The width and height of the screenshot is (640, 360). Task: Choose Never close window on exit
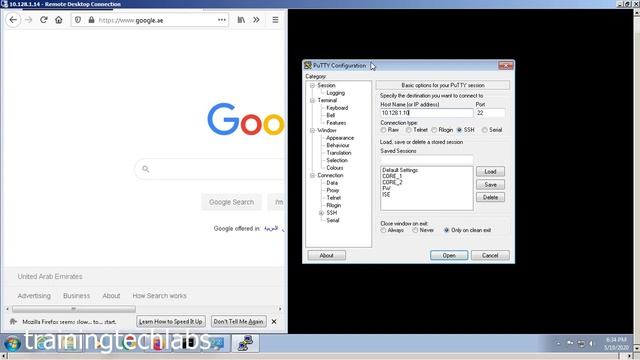point(415,230)
